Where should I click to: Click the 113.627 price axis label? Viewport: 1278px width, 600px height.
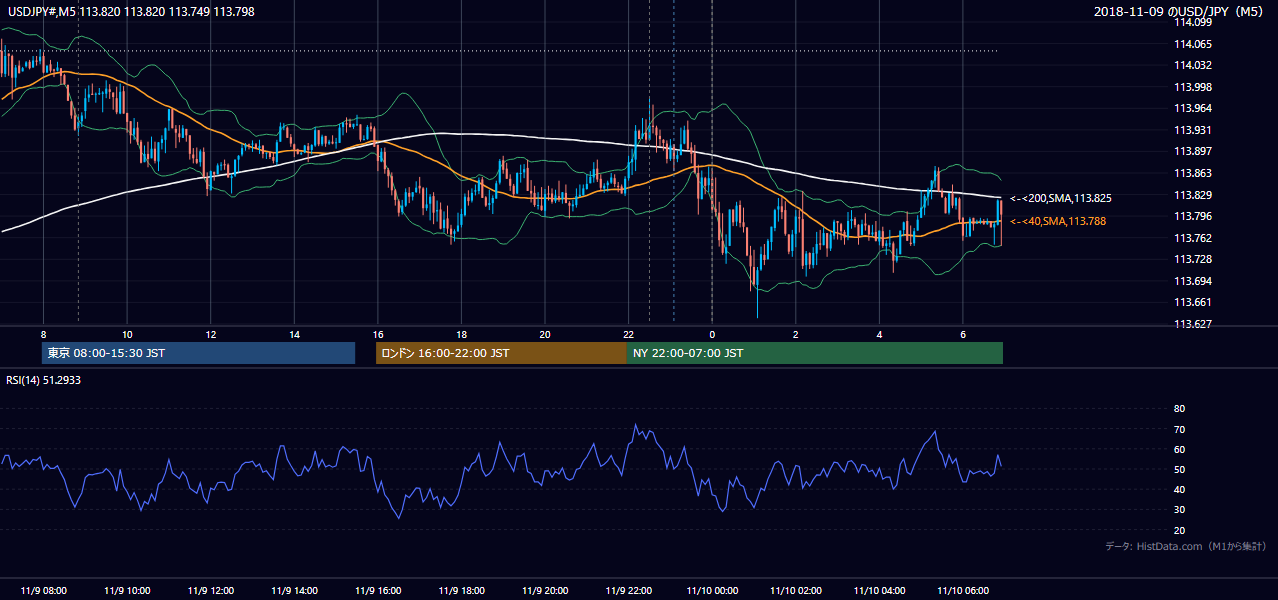tap(1193, 324)
